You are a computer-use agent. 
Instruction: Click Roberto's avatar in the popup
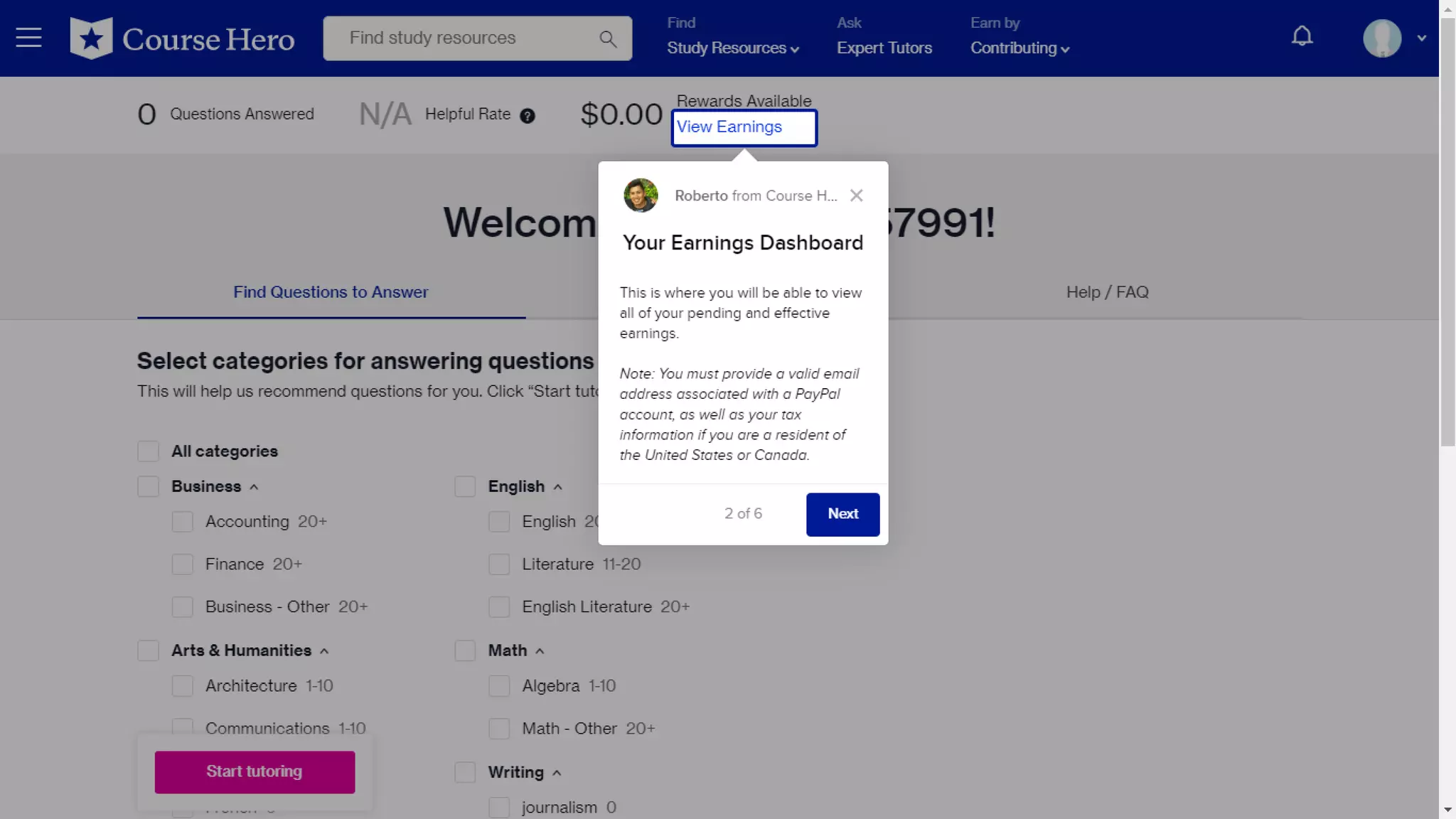point(641,196)
